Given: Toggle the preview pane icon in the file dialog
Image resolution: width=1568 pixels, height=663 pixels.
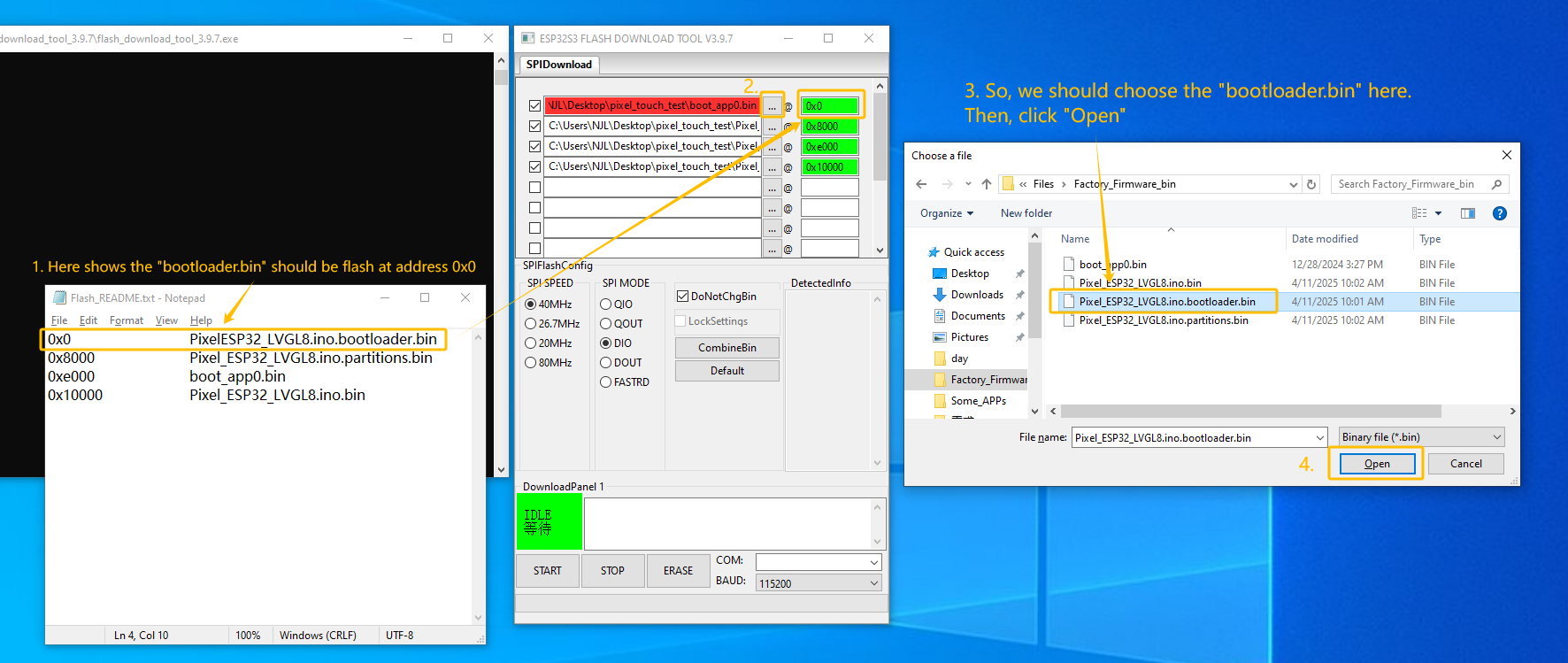Looking at the screenshot, I should (x=1468, y=213).
